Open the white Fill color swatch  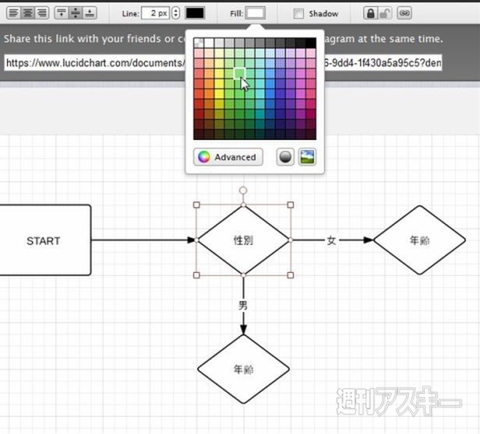[x=256, y=13]
